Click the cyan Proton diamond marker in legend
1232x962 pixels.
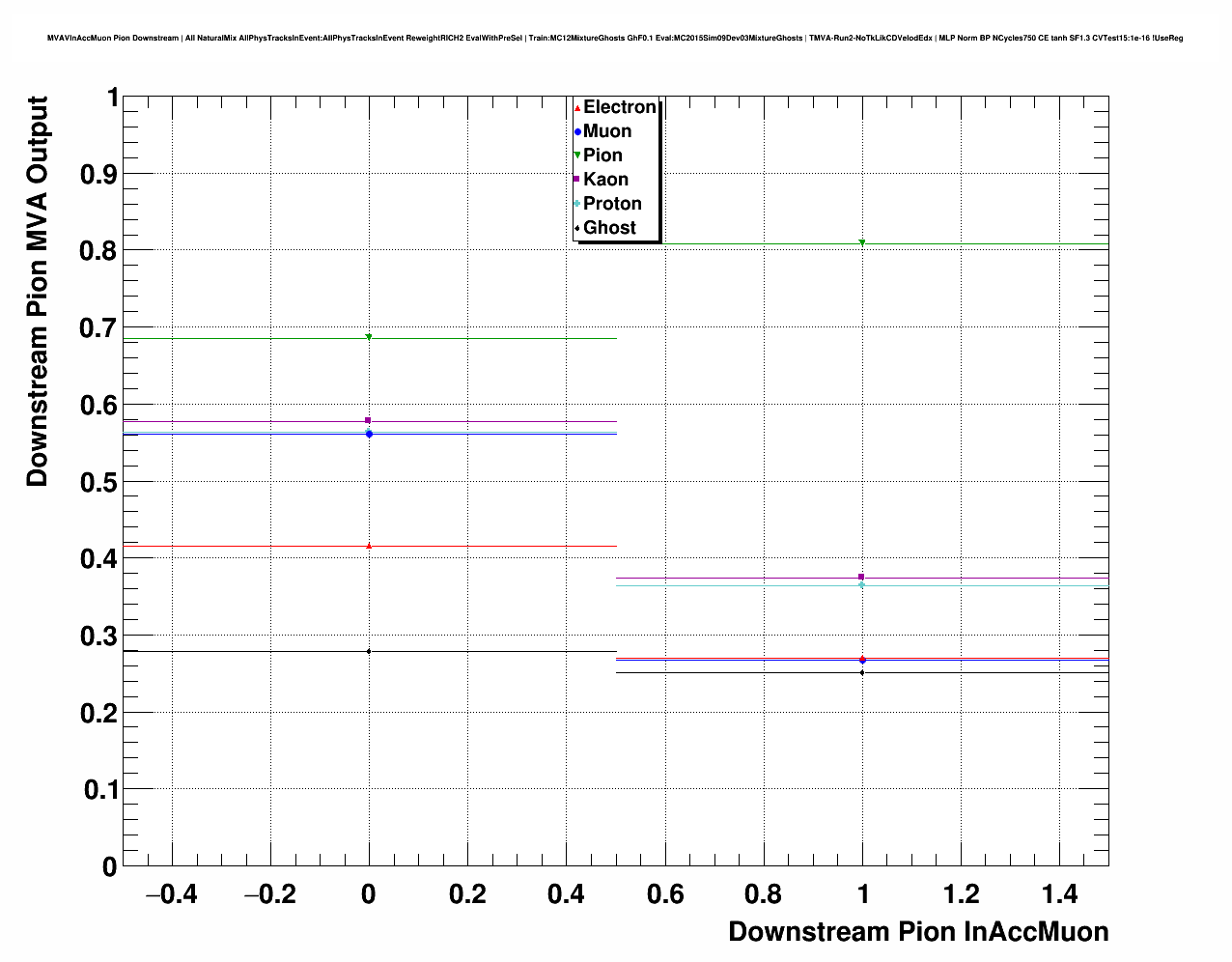(x=577, y=204)
